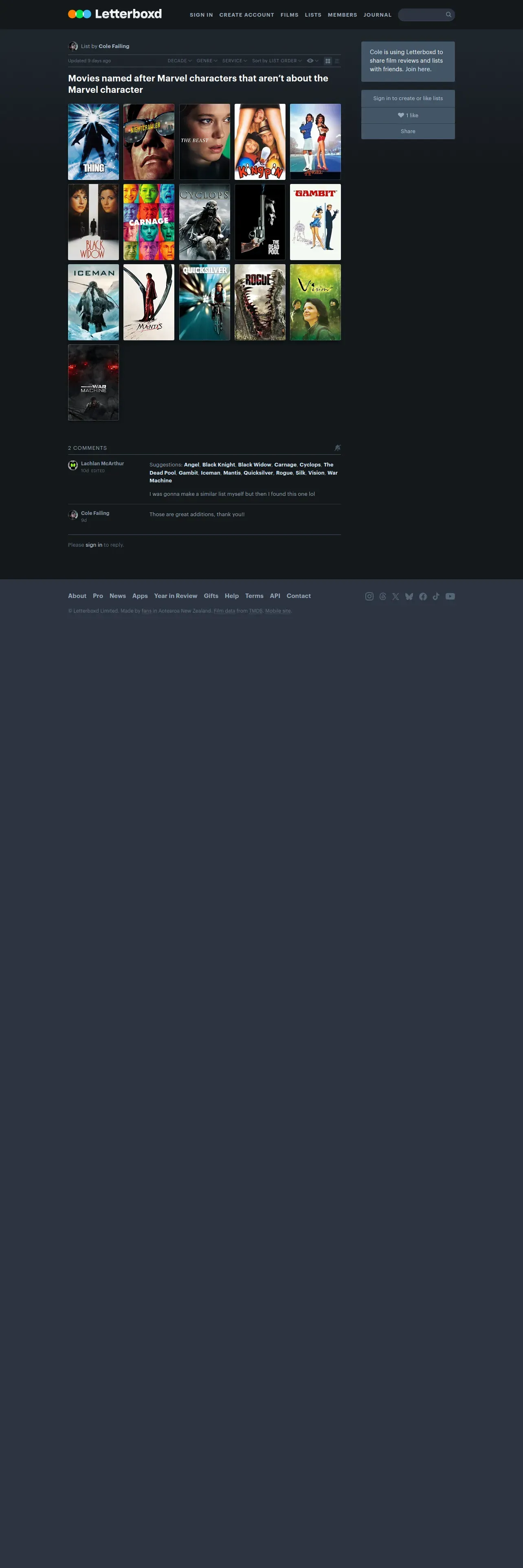Go to FILMS in the top menu
The image size is (523, 1568).
tap(289, 15)
